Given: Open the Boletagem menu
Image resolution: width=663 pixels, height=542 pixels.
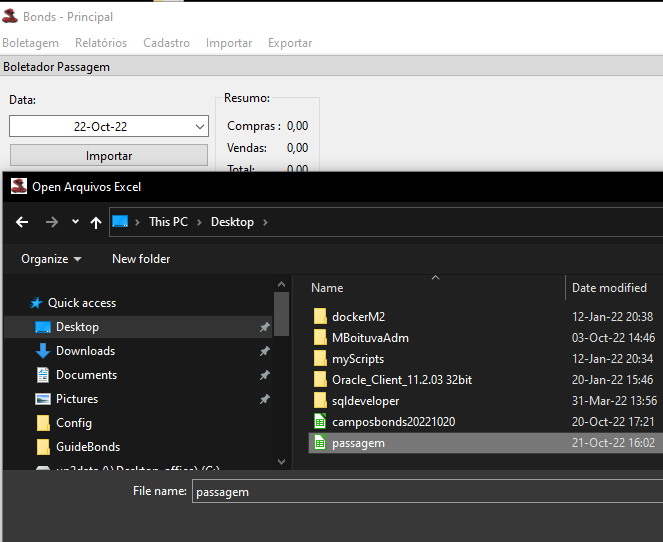Looking at the screenshot, I should tap(31, 43).
